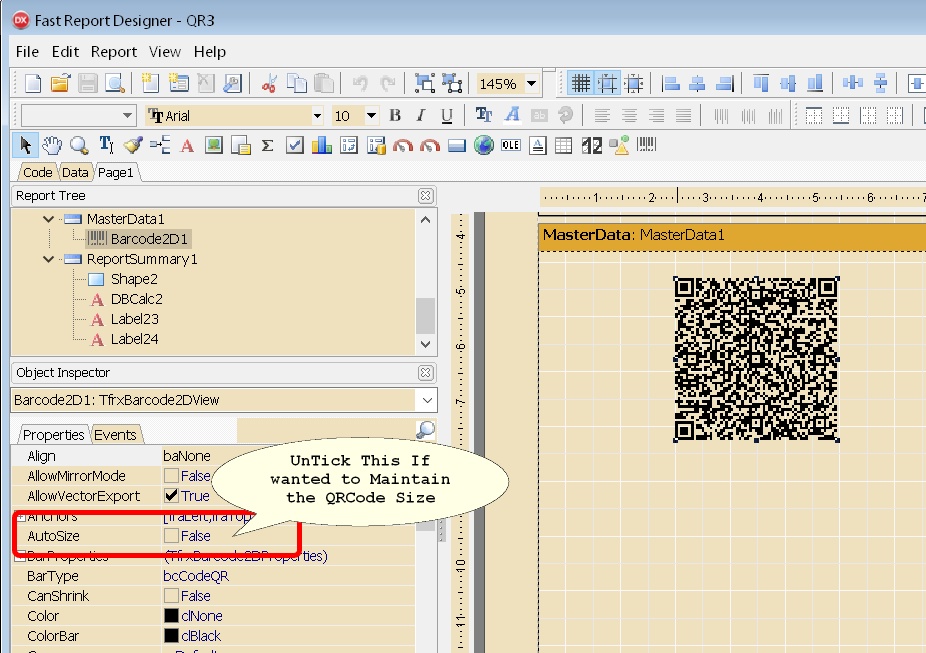This screenshot has width=926, height=653.
Task: Insert a Picture object from toolbar
Action: pyautogui.click(x=213, y=146)
